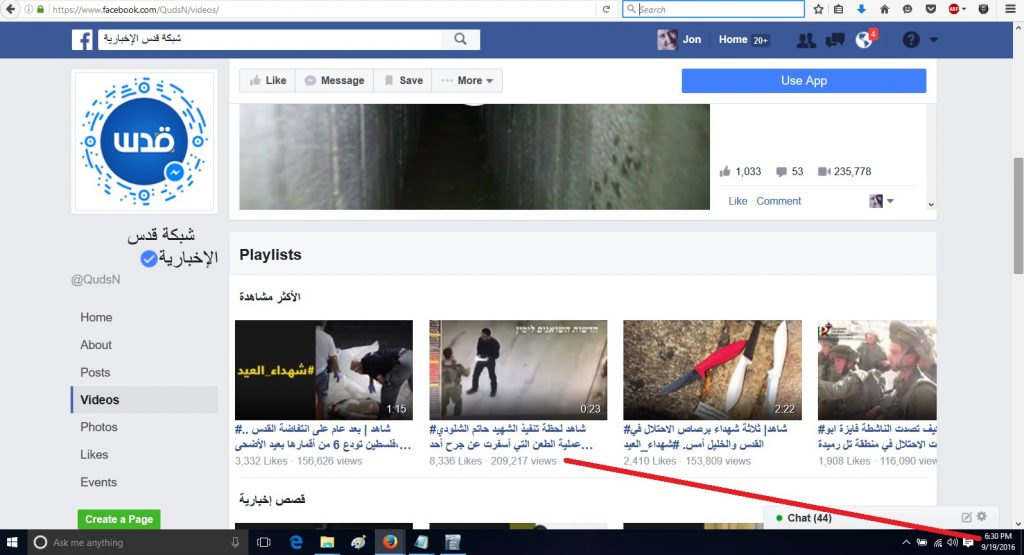Image resolution: width=1024 pixels, height=555 pixels.
Task: Open Photos in page sidebar
Action: pyautogui.click(x=99, y=427)
